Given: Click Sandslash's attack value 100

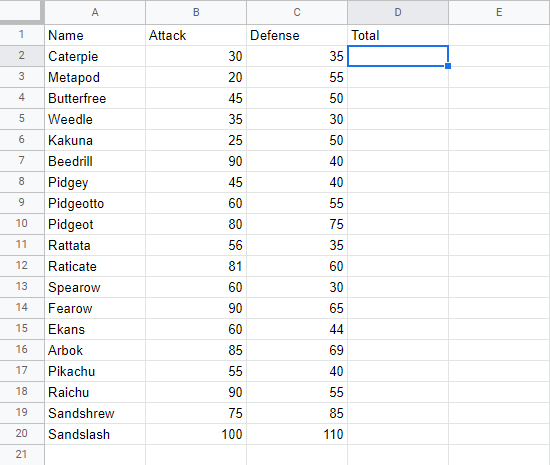Looking at the screenshot, I should pos(196,434).
